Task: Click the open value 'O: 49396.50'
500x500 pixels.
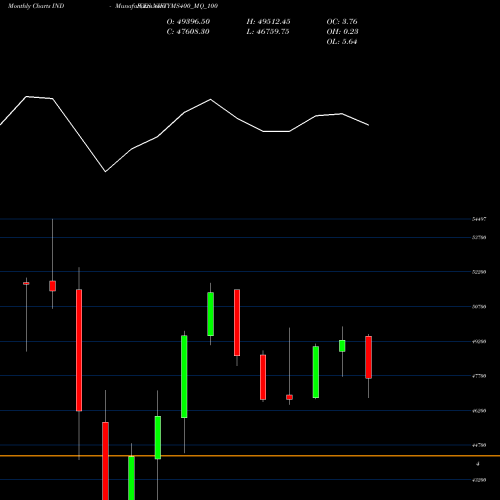Action: 188,22
